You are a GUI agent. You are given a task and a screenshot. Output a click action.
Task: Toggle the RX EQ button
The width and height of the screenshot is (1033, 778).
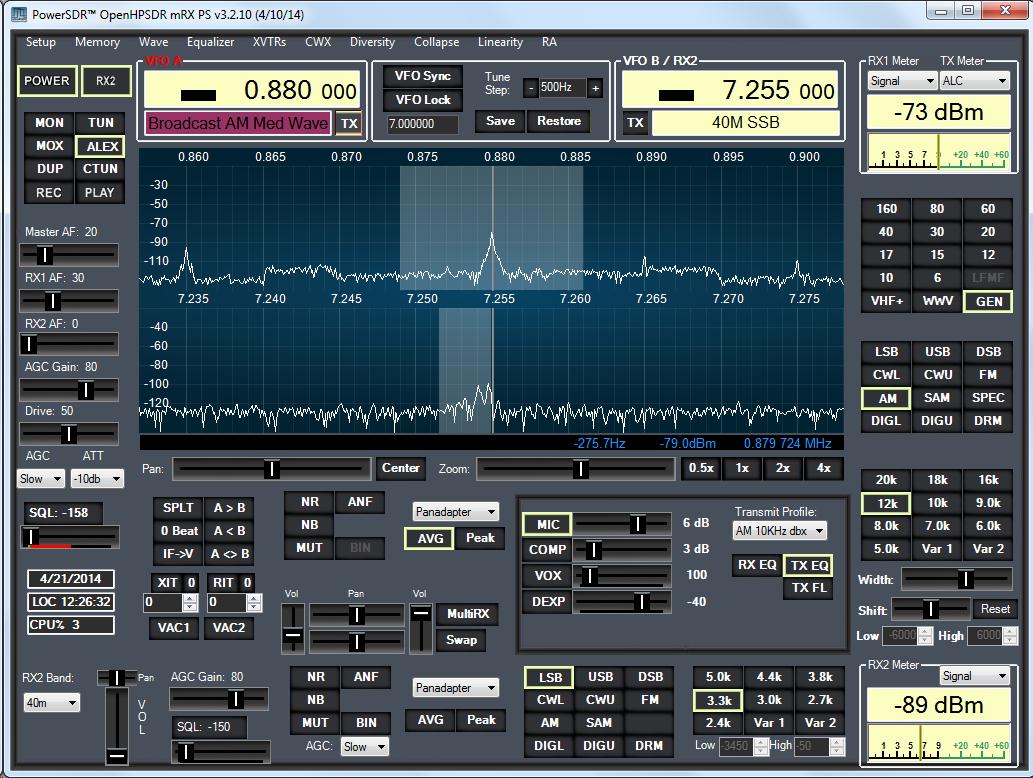(x=757, y=565)
